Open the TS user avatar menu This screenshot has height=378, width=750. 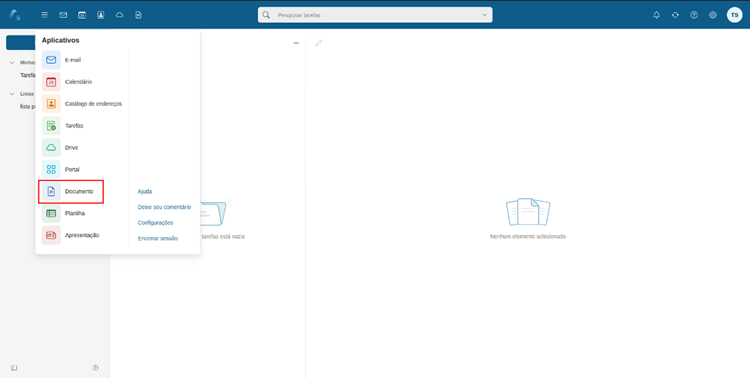coord(734,15)
